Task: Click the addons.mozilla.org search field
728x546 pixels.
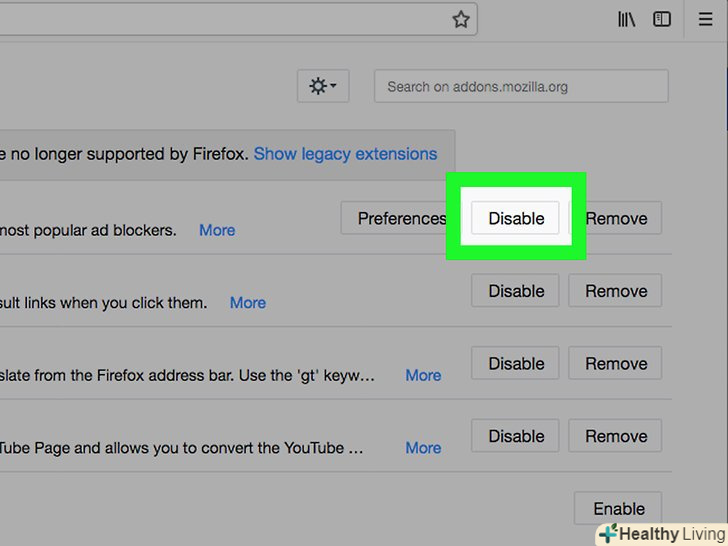Action: pyautogui.click(x=520, y=86)
